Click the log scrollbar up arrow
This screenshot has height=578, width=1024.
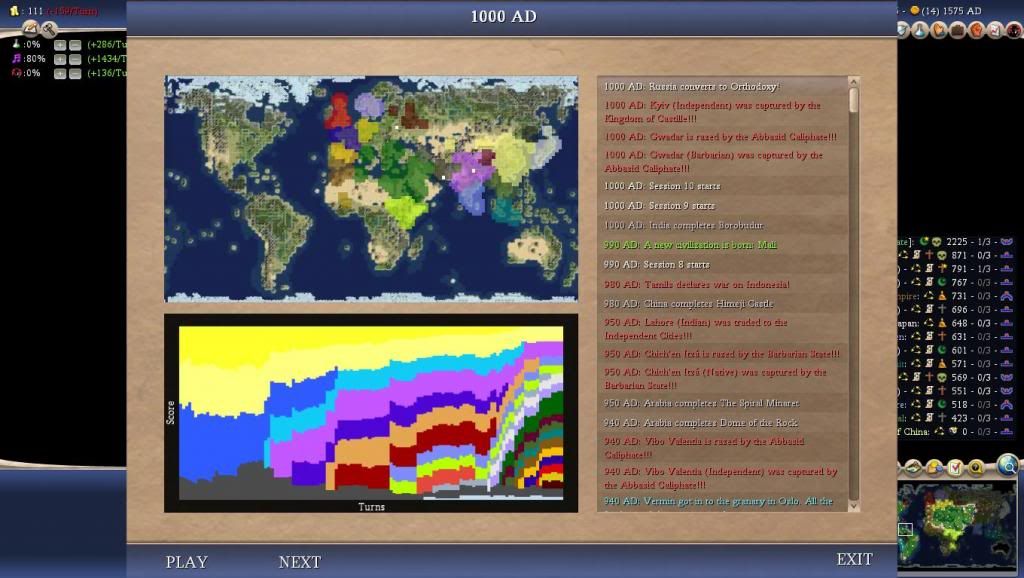[x=853, y=82]
